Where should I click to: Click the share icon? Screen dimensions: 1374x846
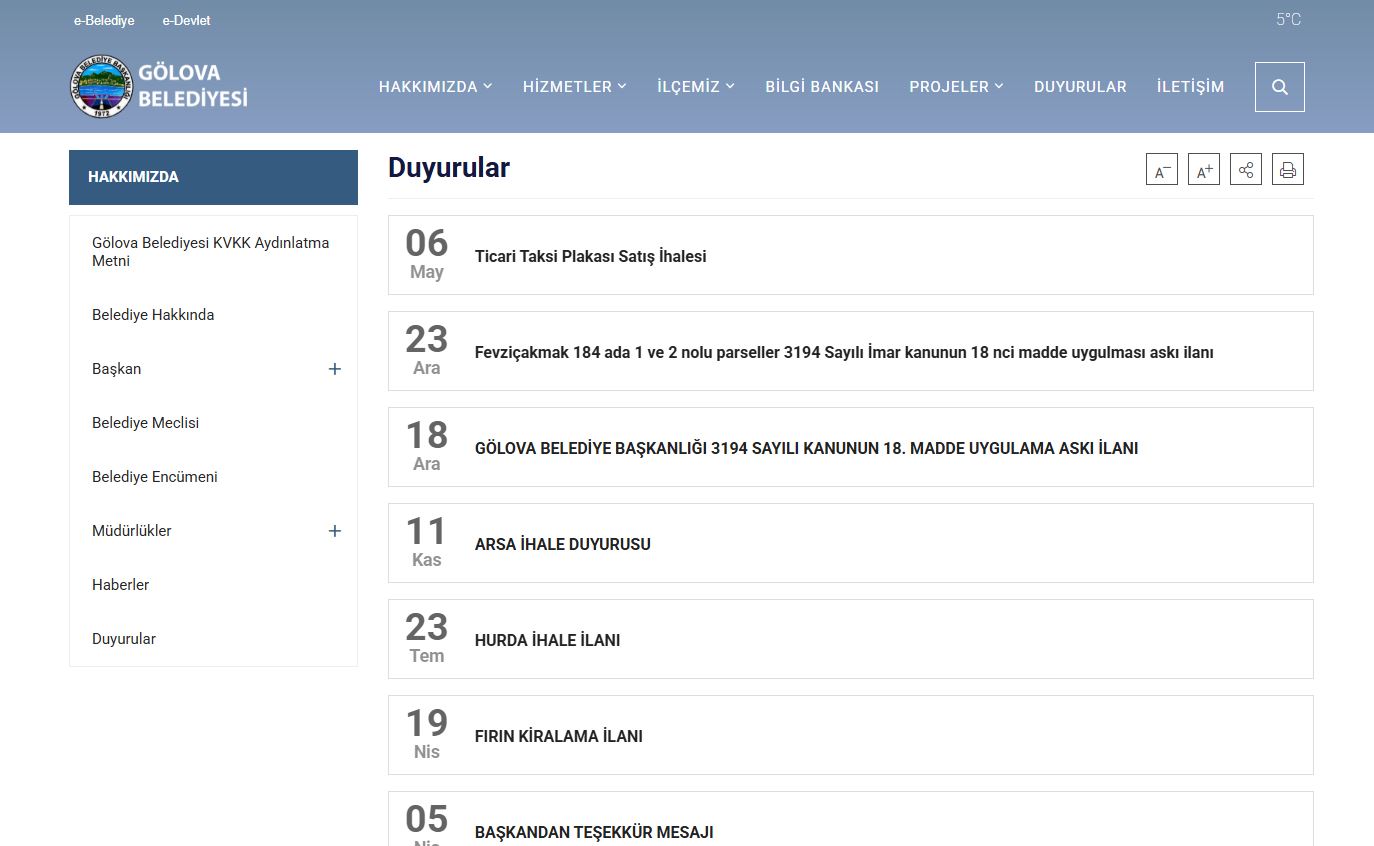[x=1245, y=170]
